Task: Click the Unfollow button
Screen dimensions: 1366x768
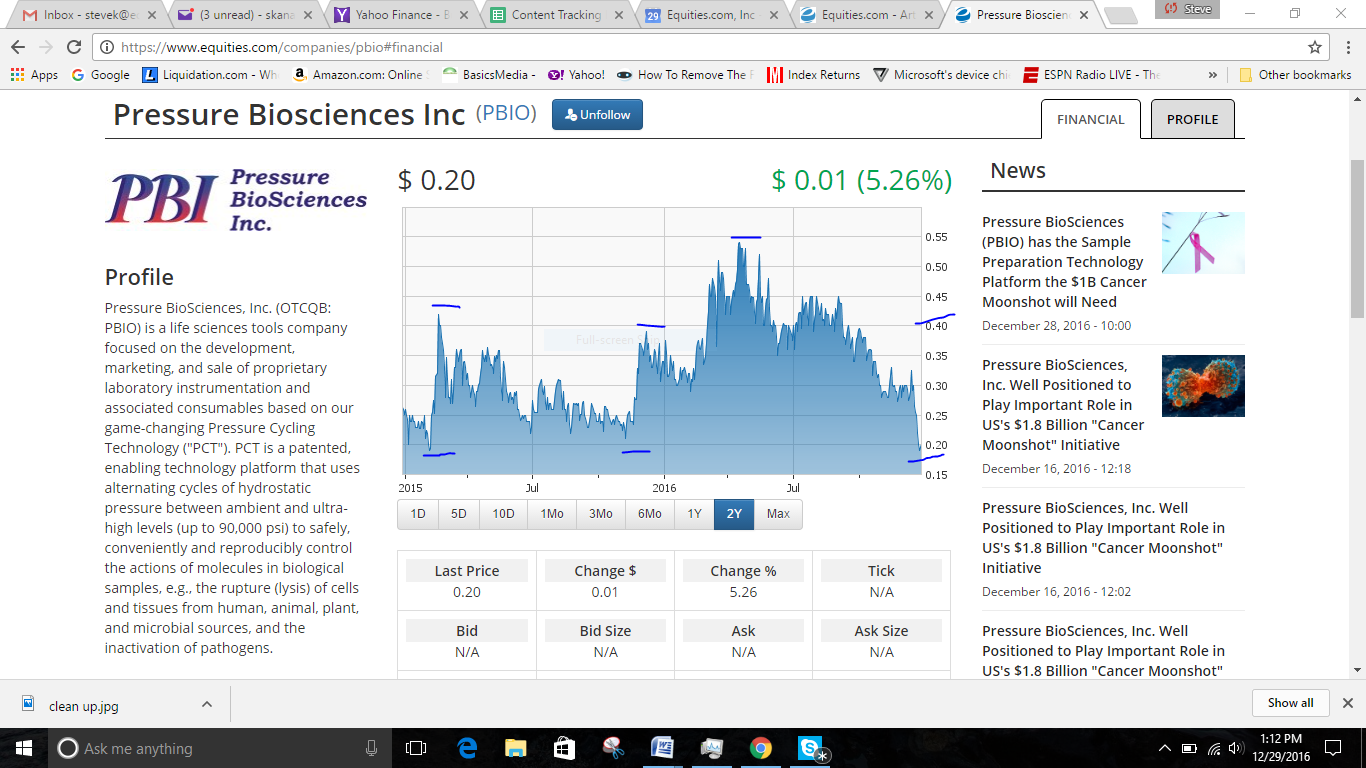Action: 597,115
